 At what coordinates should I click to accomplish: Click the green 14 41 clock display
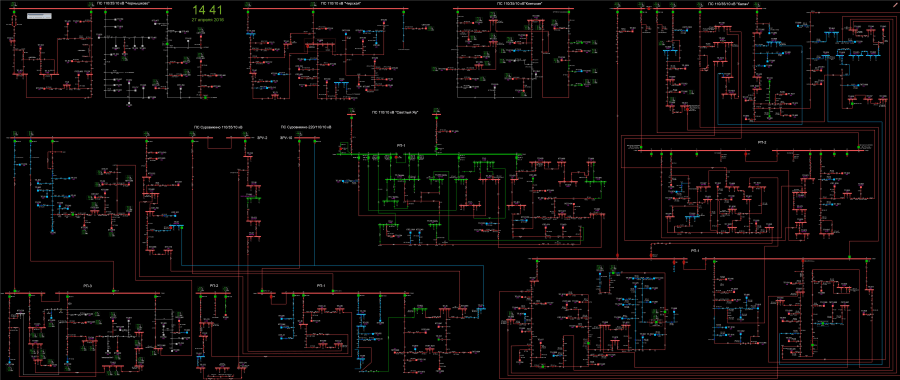tap(207, 10)
